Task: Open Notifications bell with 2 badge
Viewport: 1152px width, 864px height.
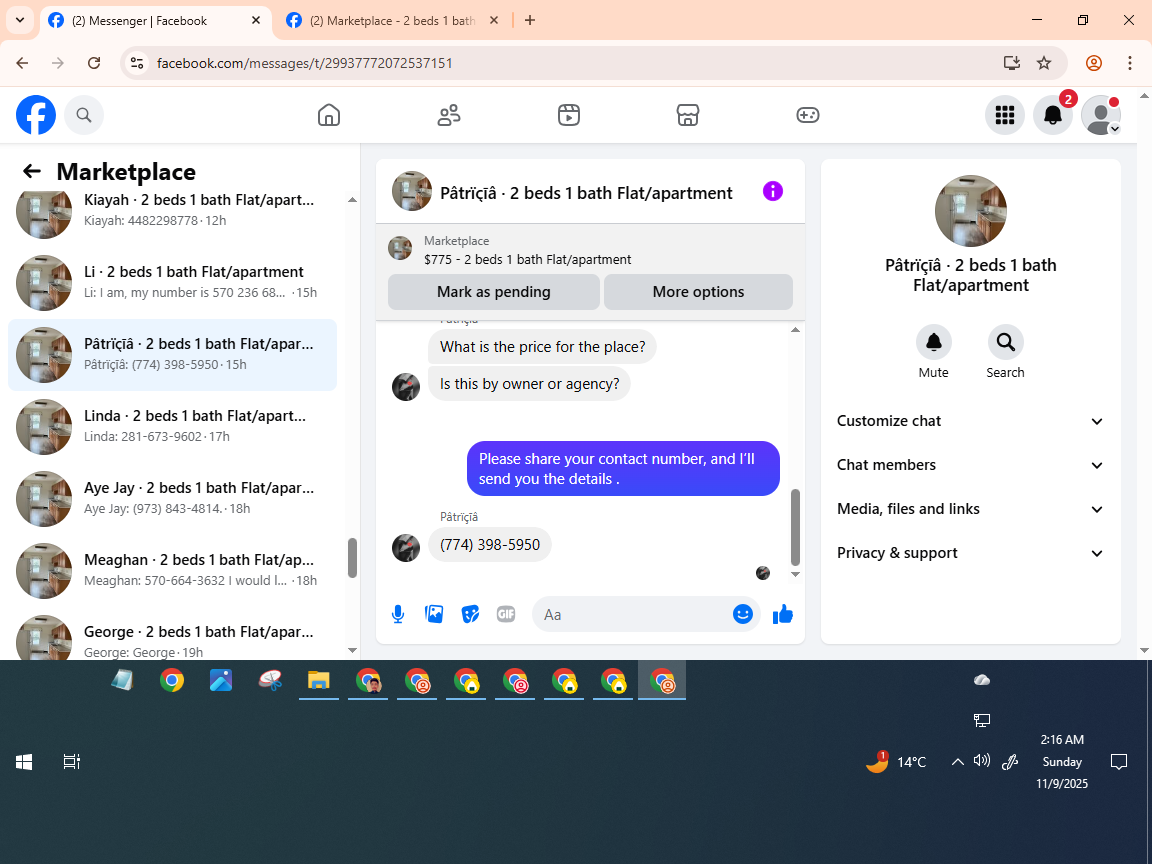Action: click(x=1053, y=115)
